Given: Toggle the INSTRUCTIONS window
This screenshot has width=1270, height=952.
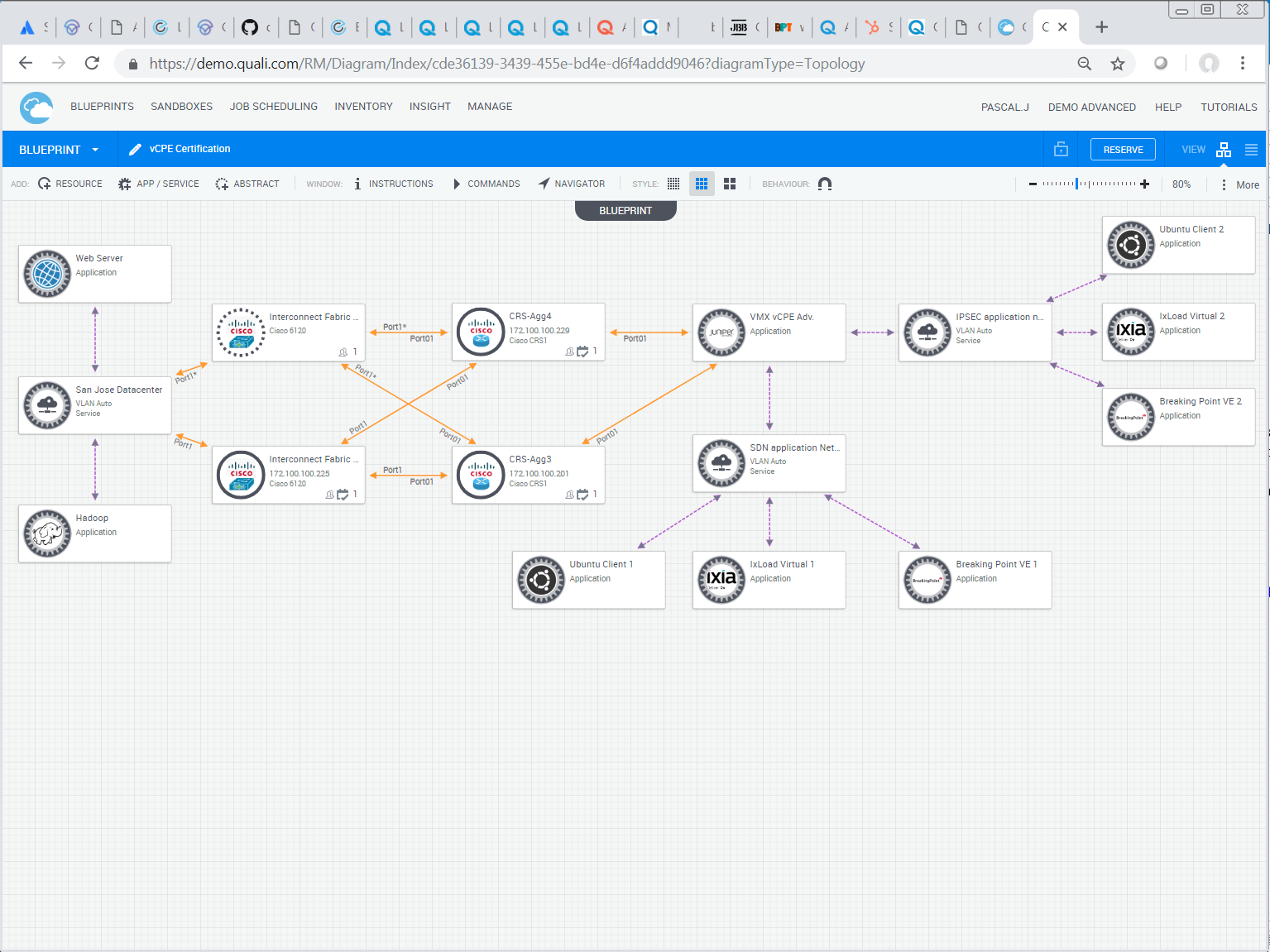Looking at the screenshot, I should 393,184.
